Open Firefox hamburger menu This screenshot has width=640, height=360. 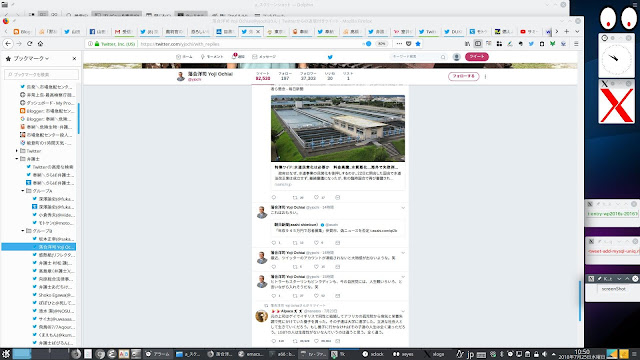[576, 44]
